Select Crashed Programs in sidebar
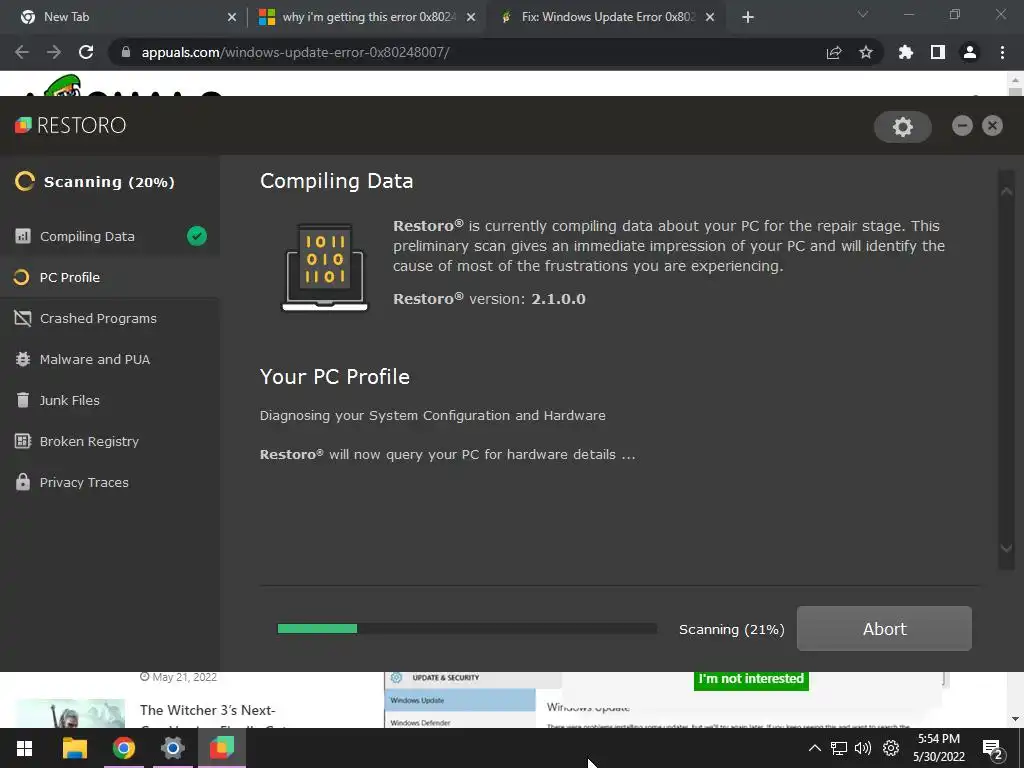This screenshot has height=768, width=1024. 110,318
